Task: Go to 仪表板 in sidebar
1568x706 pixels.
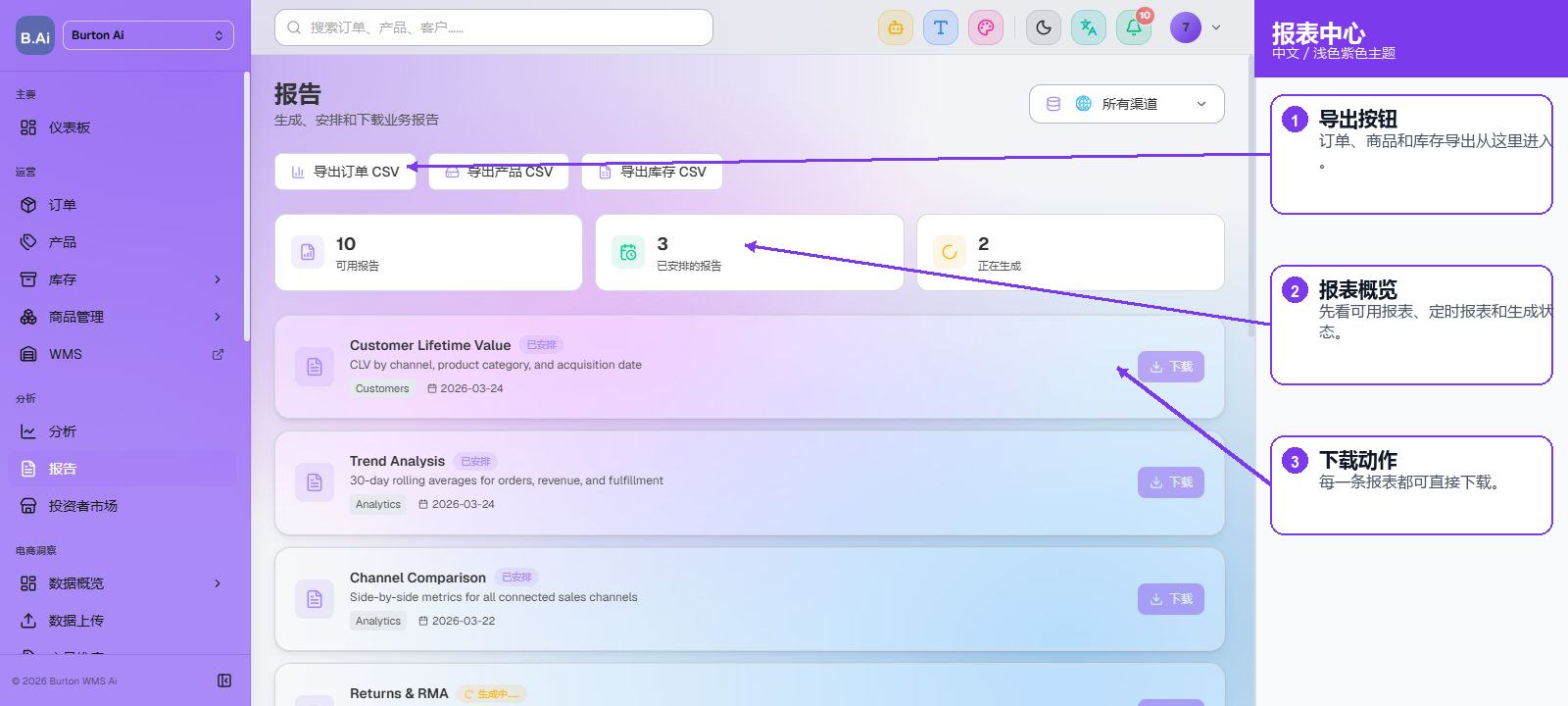Action: pos(122,127)
